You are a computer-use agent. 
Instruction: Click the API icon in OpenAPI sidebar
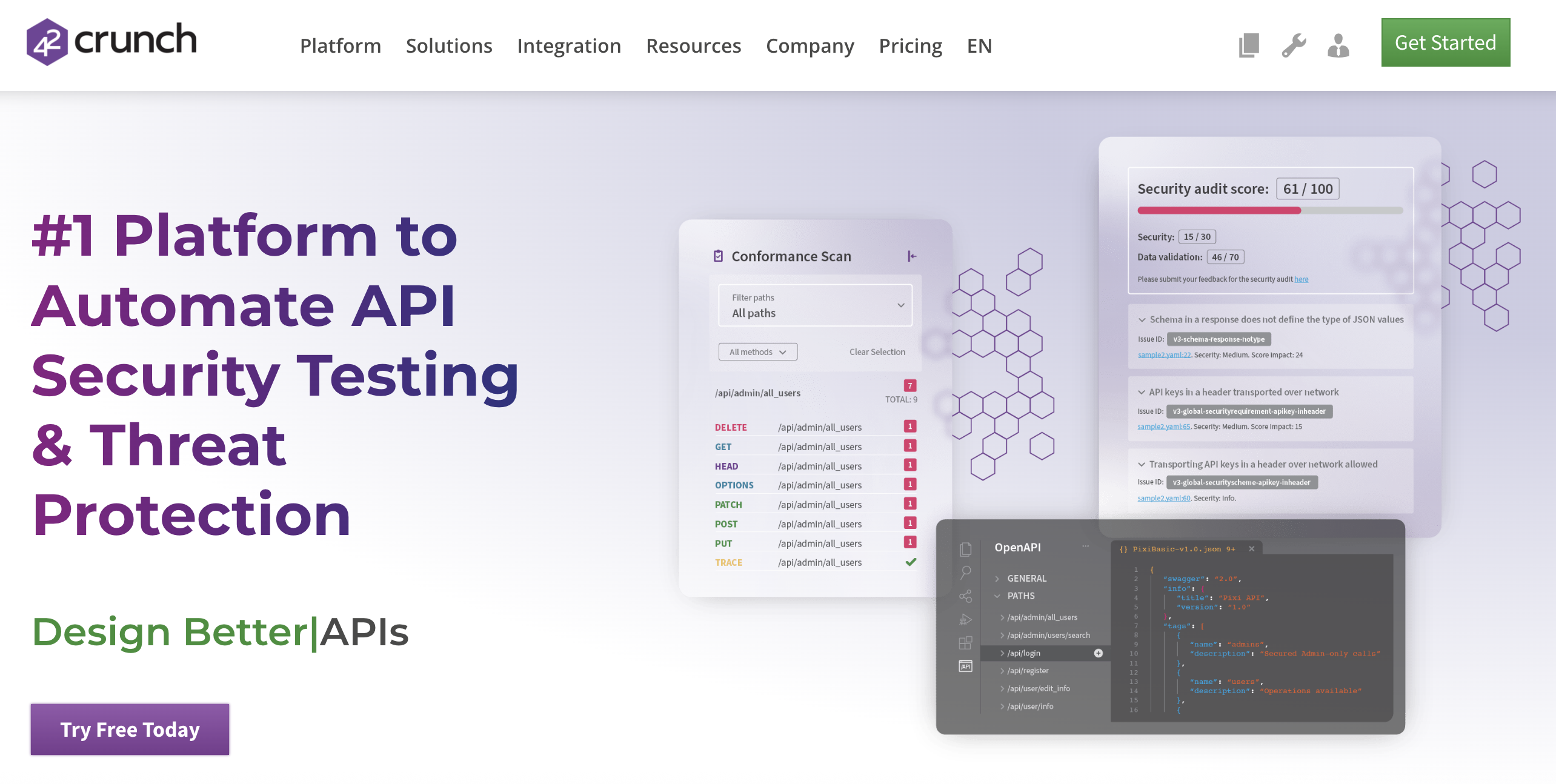(x=966, y=666)
